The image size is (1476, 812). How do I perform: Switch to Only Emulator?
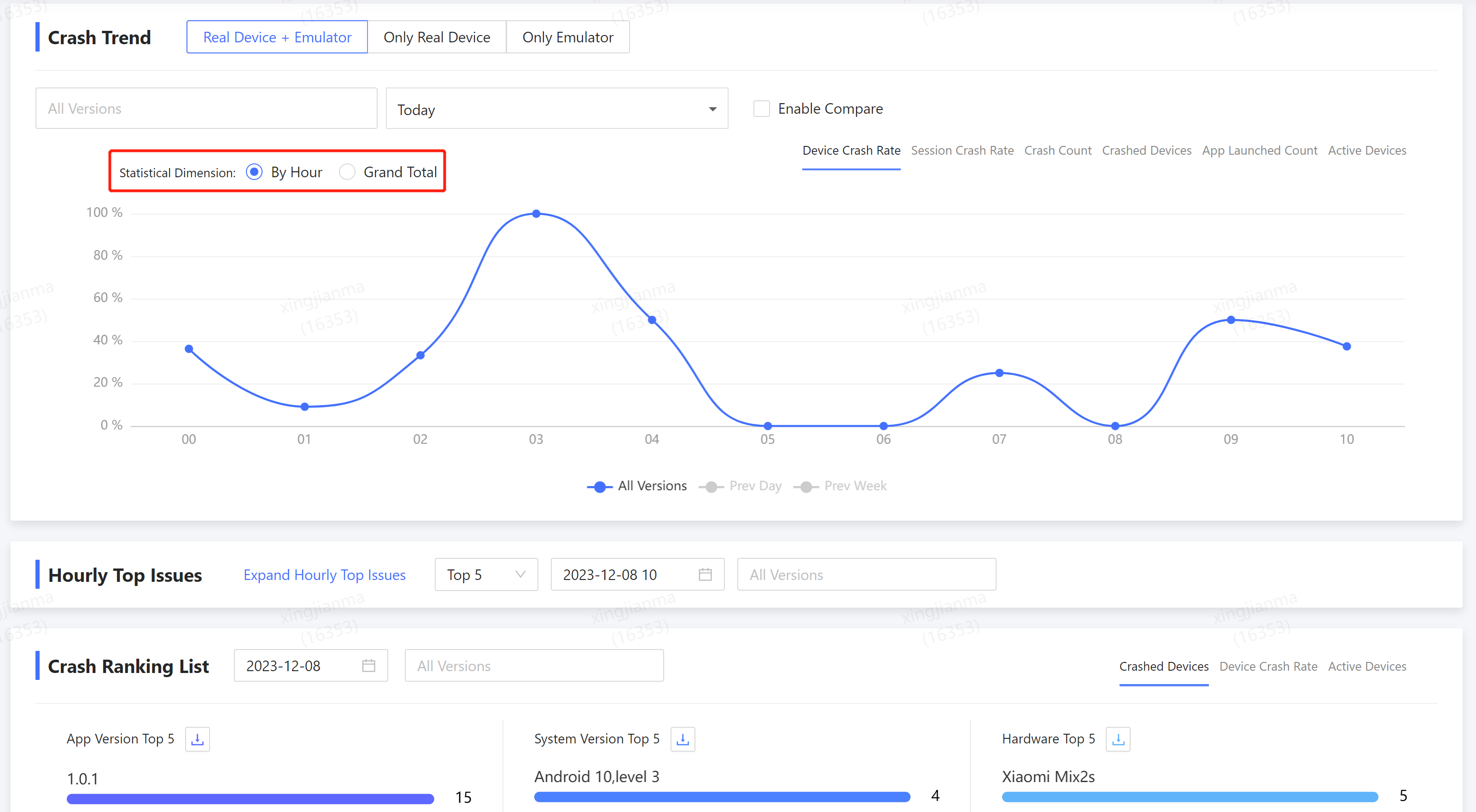pos(568,37)
